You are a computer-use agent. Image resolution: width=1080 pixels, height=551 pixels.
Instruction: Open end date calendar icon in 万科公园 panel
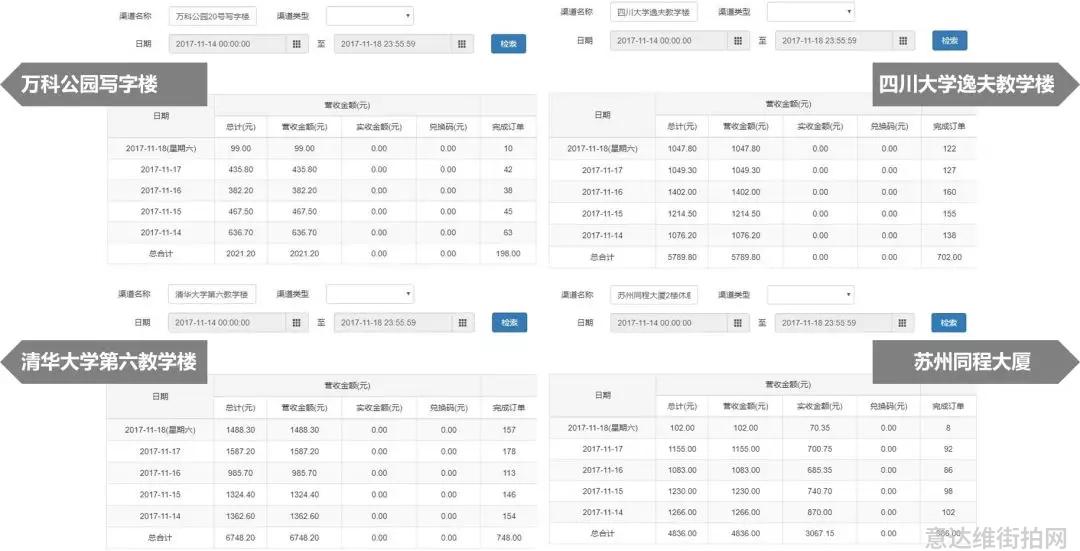(x=462, y=44)
